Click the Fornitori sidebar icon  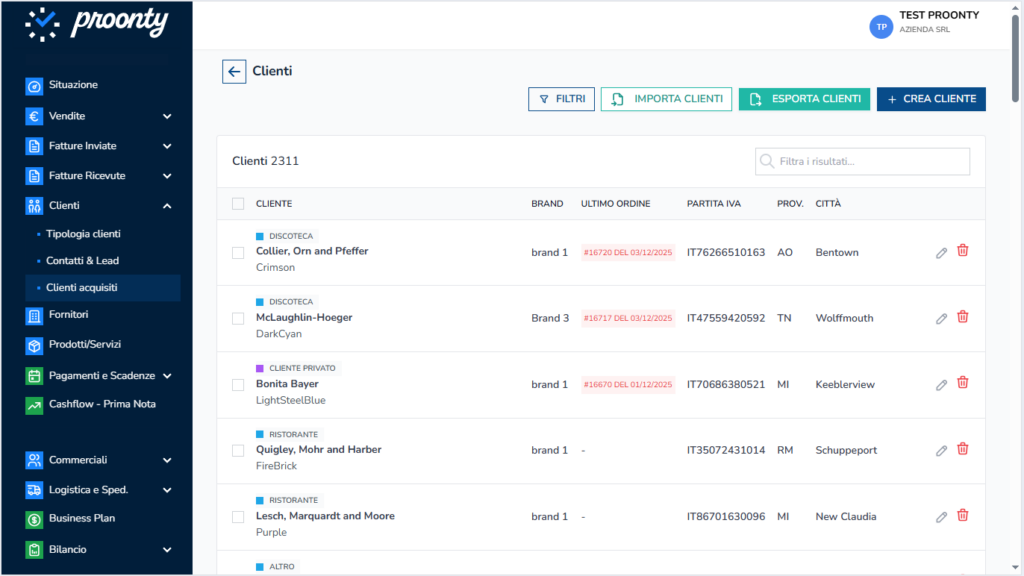(34, 315)
